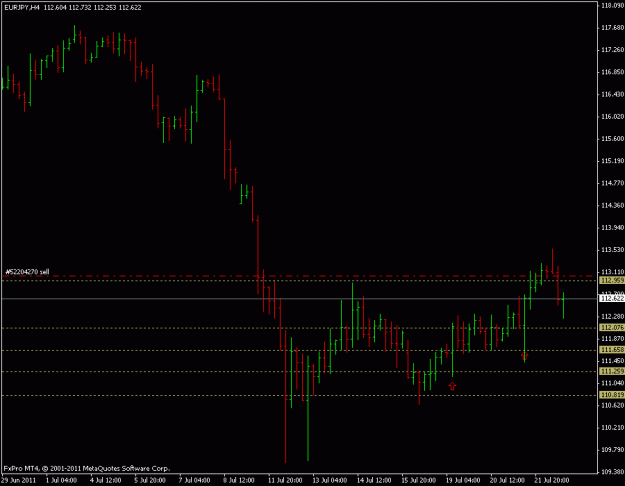Screen dimensions: 625x486
Task: Click the 117.260 price scale label
Action: [x=612, y=50]
